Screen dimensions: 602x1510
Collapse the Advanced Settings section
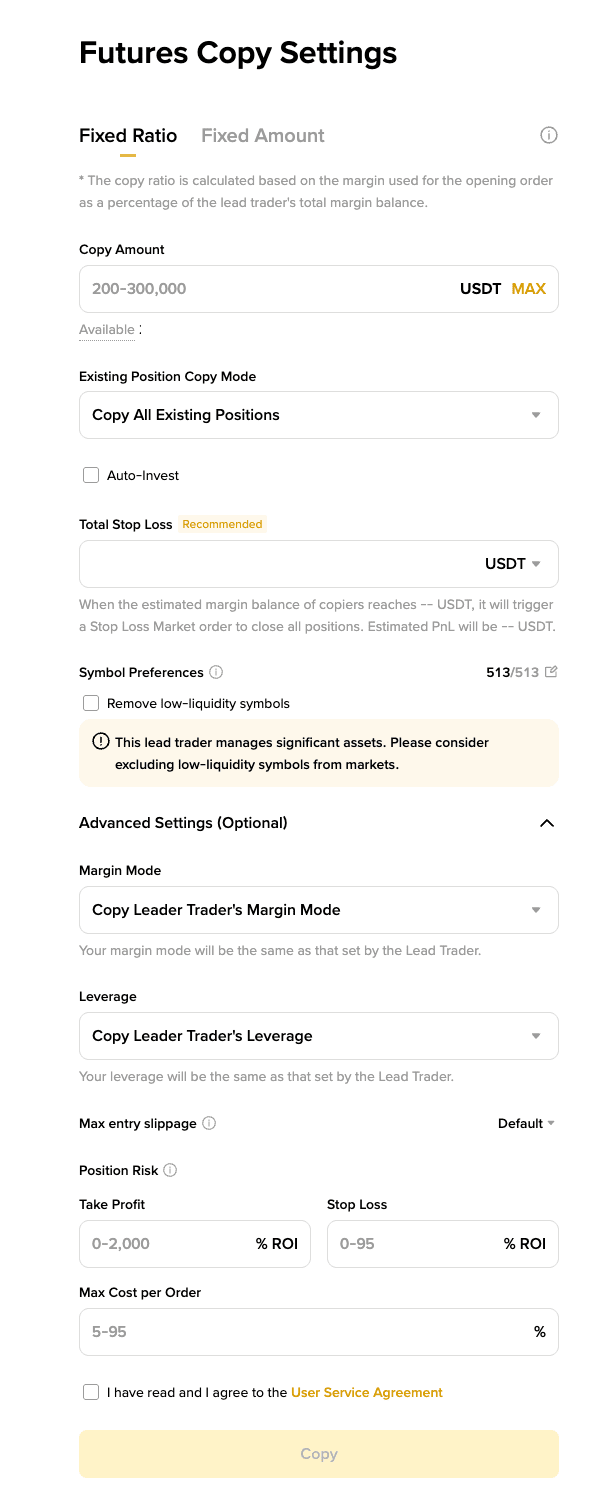pyautogui.click(x=546, y=823)
